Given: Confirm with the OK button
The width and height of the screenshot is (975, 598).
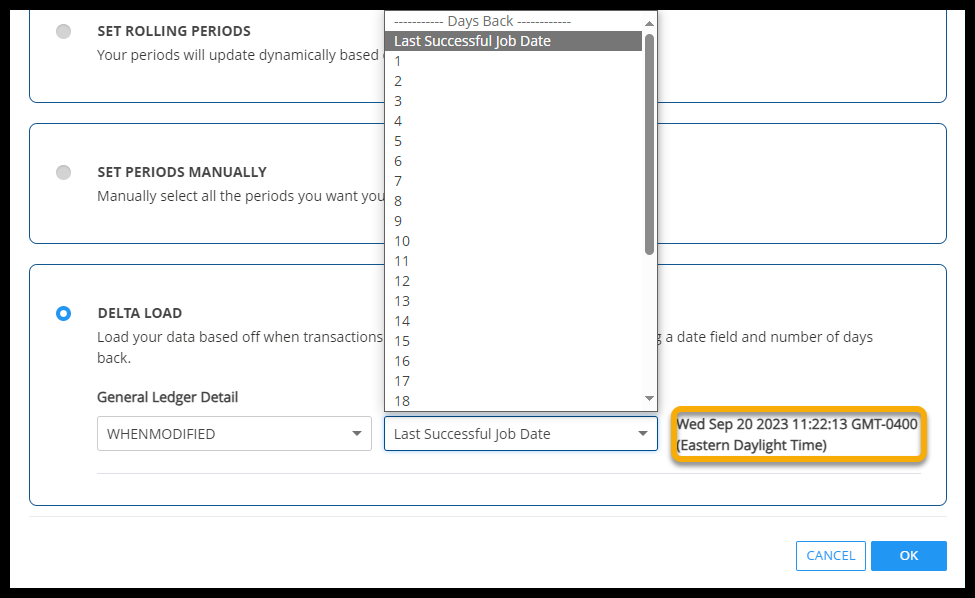Looking at the screenshot, I should pos(908,556).
